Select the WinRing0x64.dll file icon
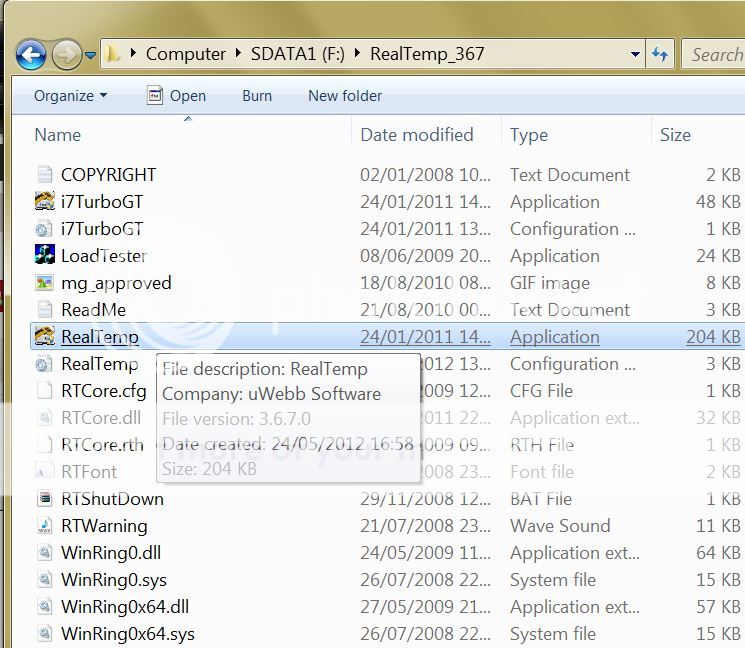Screen dimensions: 745x648 45,607
